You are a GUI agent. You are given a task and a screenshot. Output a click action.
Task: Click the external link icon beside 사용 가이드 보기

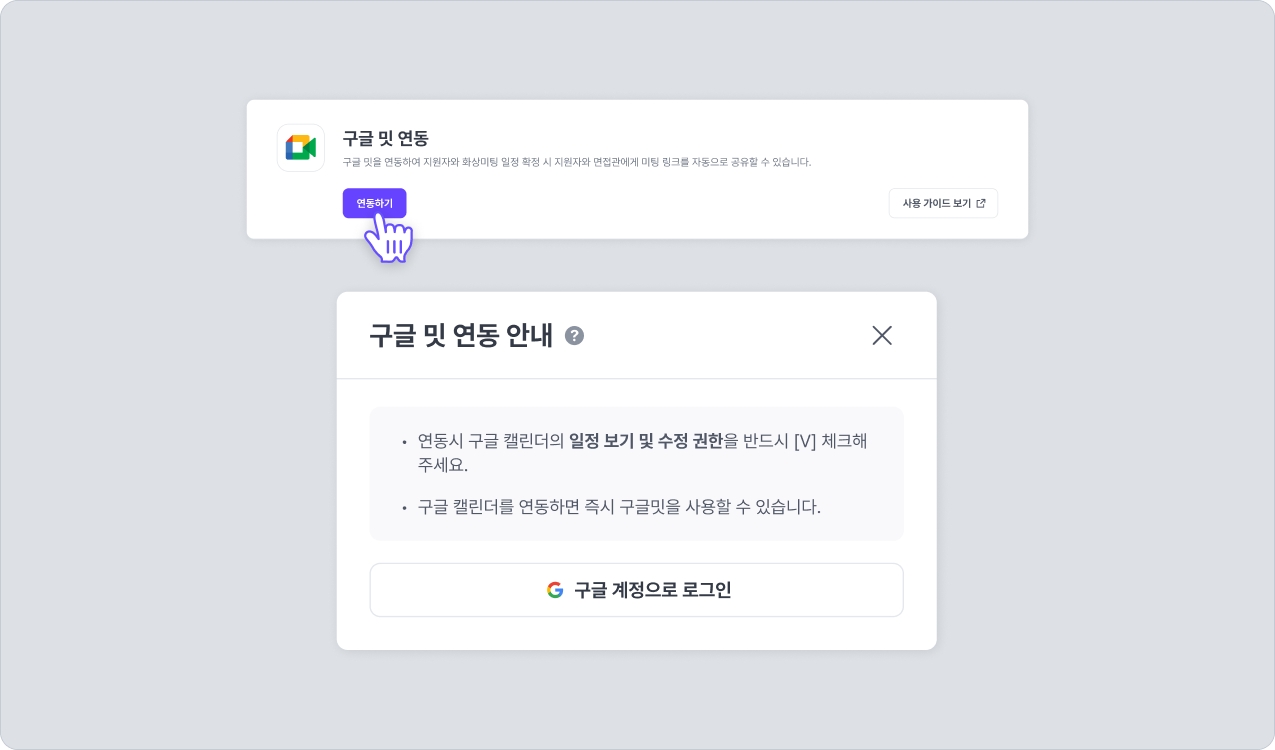(x=981, y=203)
